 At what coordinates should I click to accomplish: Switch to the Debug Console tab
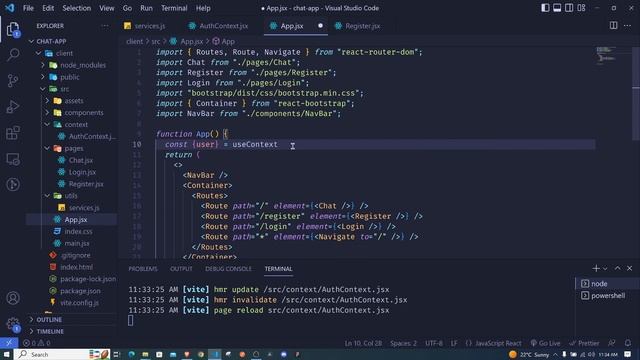[228, 269]
